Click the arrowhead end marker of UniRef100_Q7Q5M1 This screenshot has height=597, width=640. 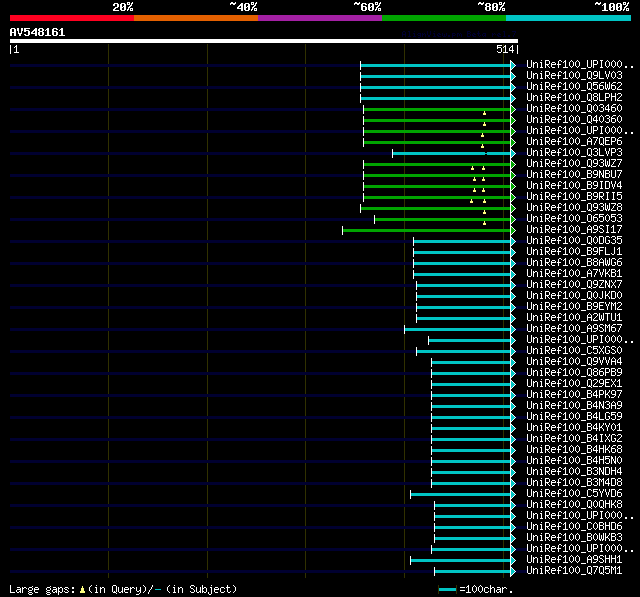[513, 572]
